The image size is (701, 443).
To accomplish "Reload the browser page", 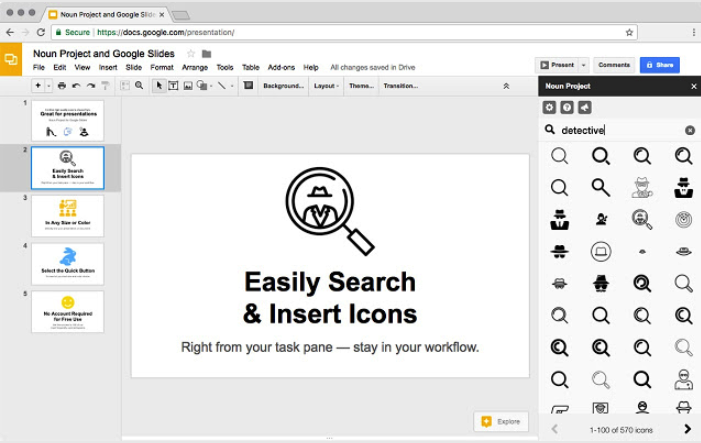I will coord(41,32).
